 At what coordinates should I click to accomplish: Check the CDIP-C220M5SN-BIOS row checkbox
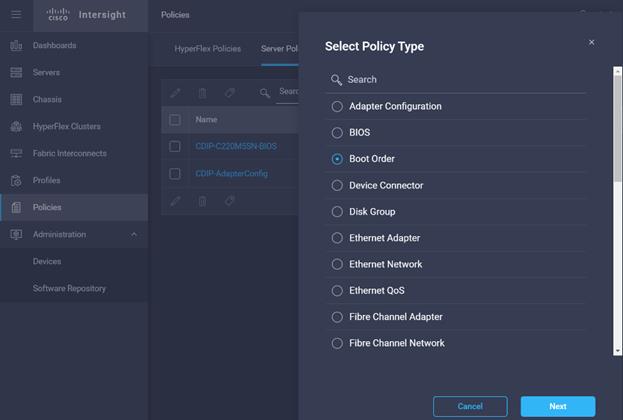[x=175, y=146]
